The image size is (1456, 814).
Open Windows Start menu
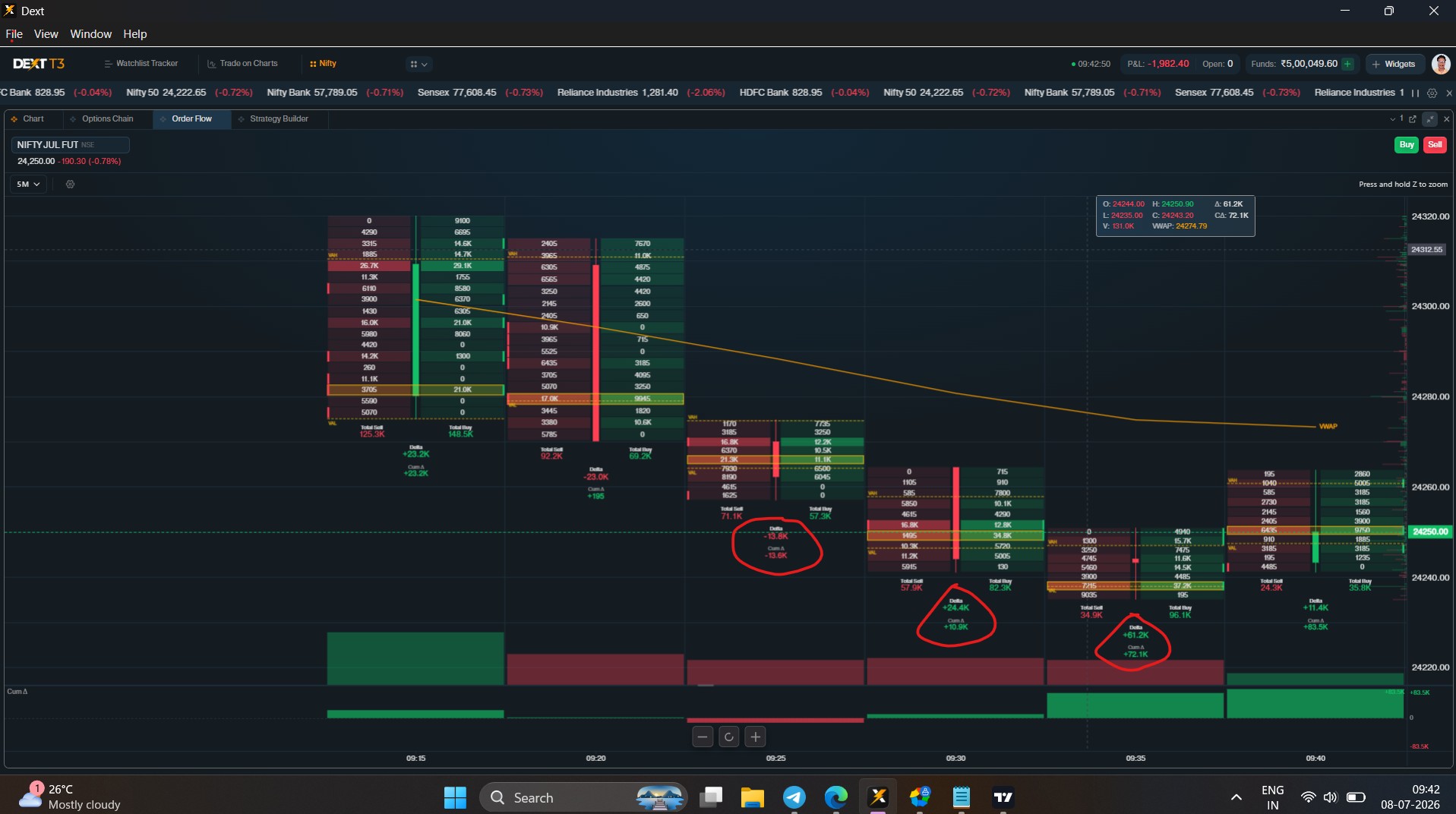[x=455, y=797]
